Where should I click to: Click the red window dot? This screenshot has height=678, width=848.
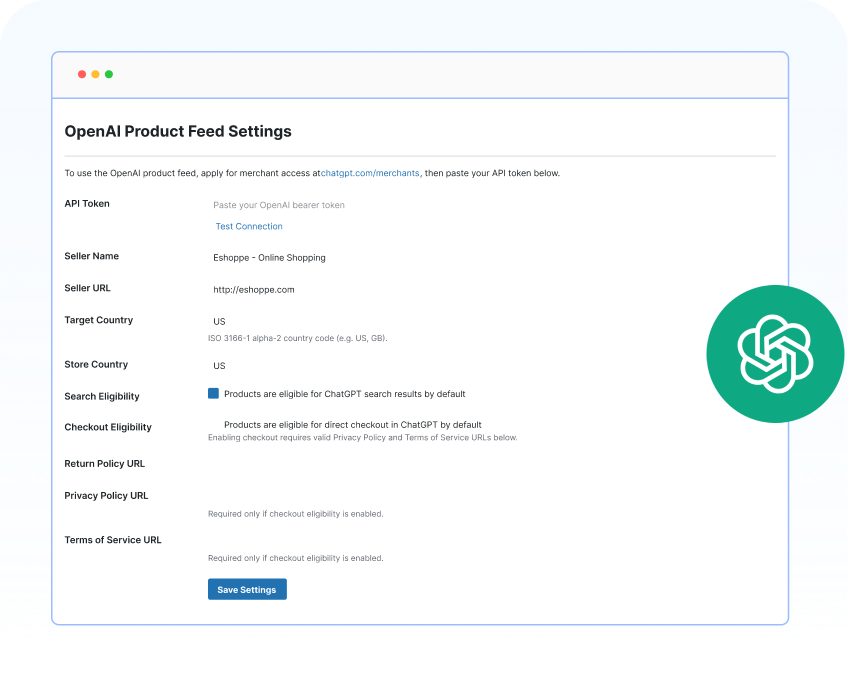(x=82, y=74)
